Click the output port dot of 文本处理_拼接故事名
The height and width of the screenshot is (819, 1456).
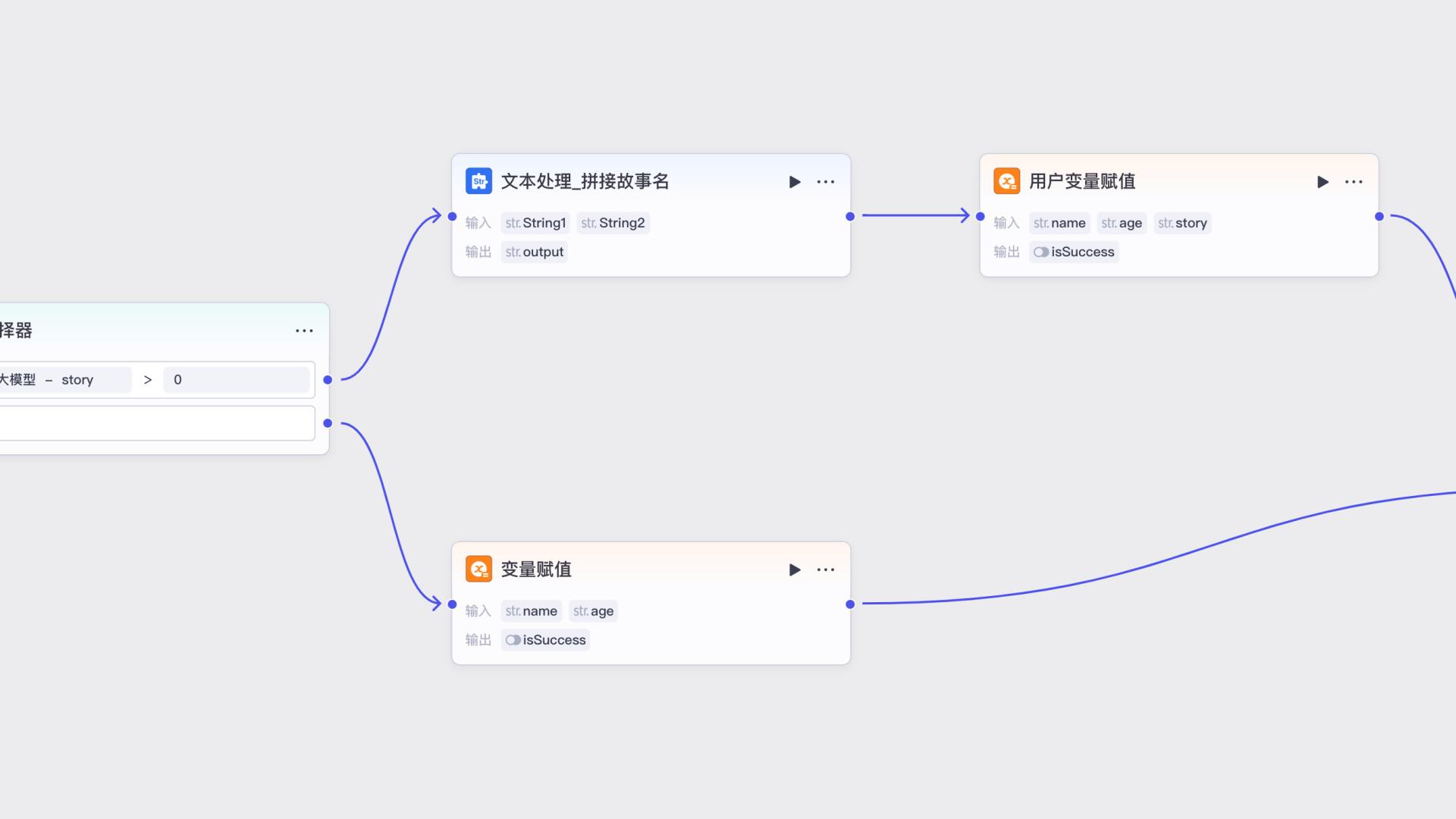849,216
